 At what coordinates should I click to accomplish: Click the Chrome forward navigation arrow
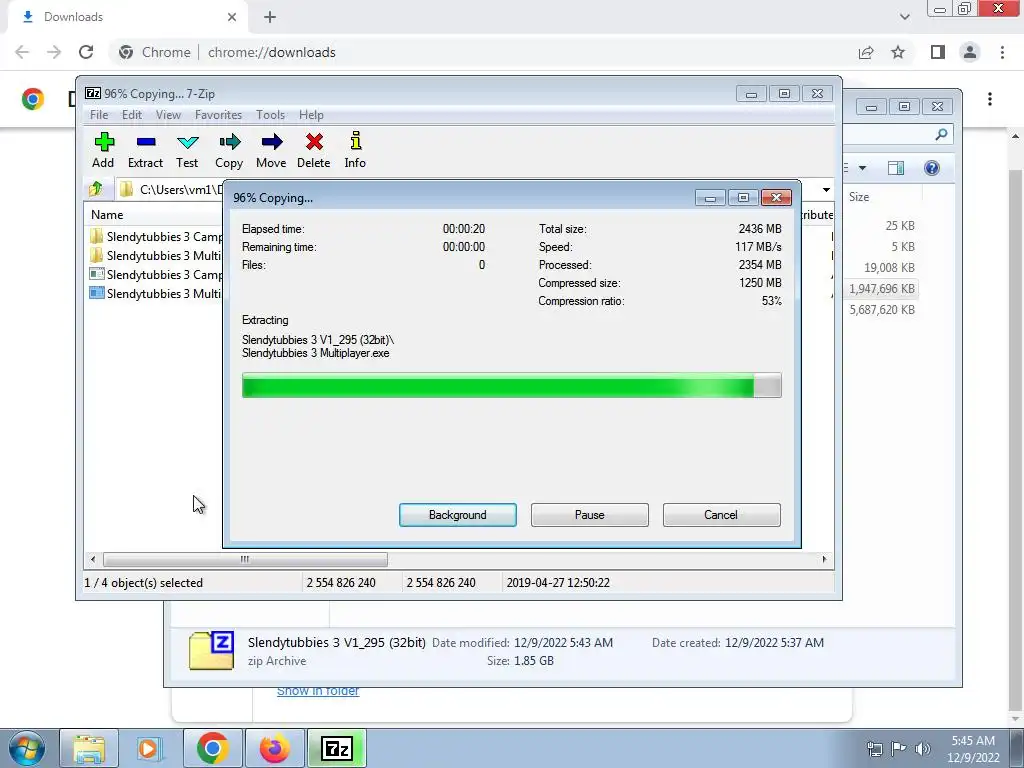click(x=54, y=52)
